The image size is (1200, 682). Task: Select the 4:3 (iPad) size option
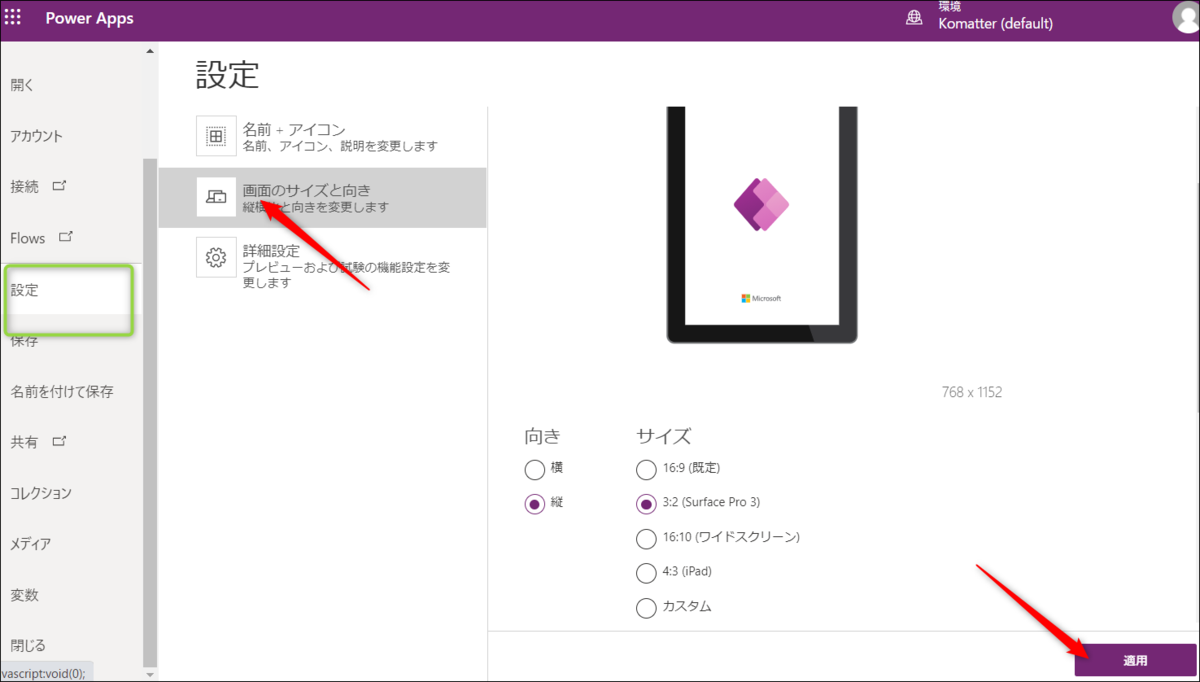click(646, 572)
